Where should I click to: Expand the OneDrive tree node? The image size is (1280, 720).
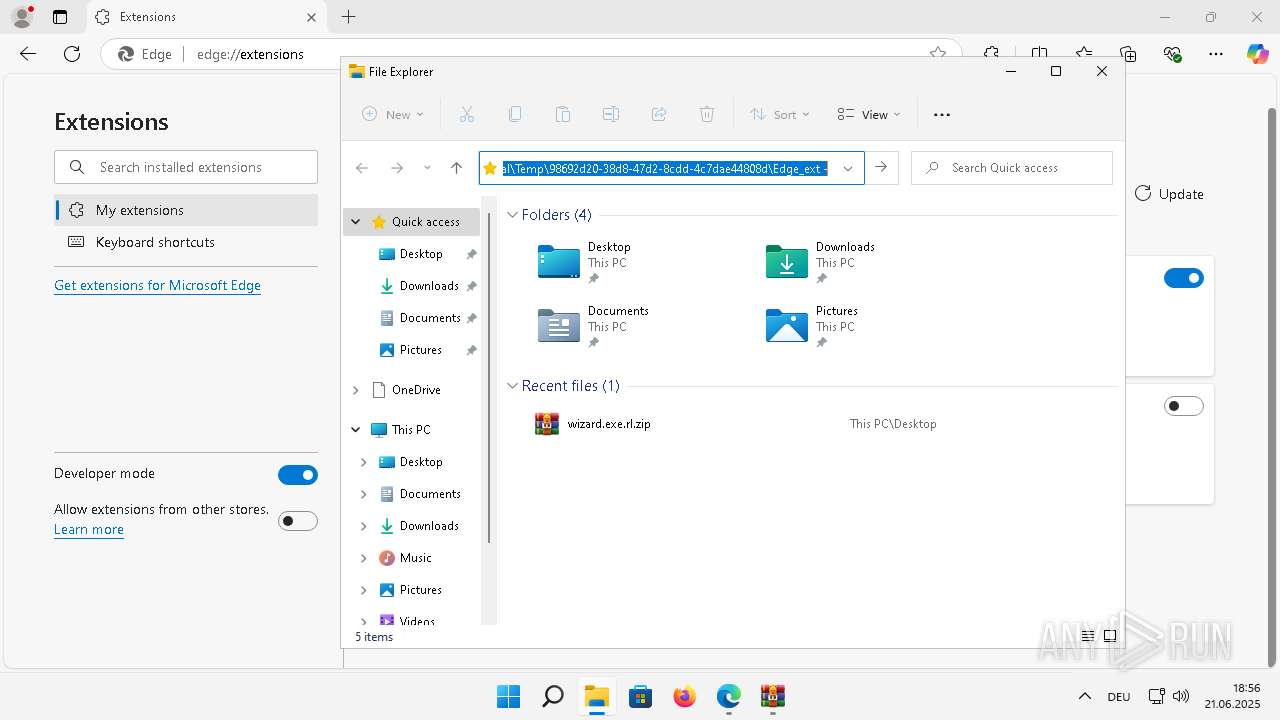(x=355, y=390)
